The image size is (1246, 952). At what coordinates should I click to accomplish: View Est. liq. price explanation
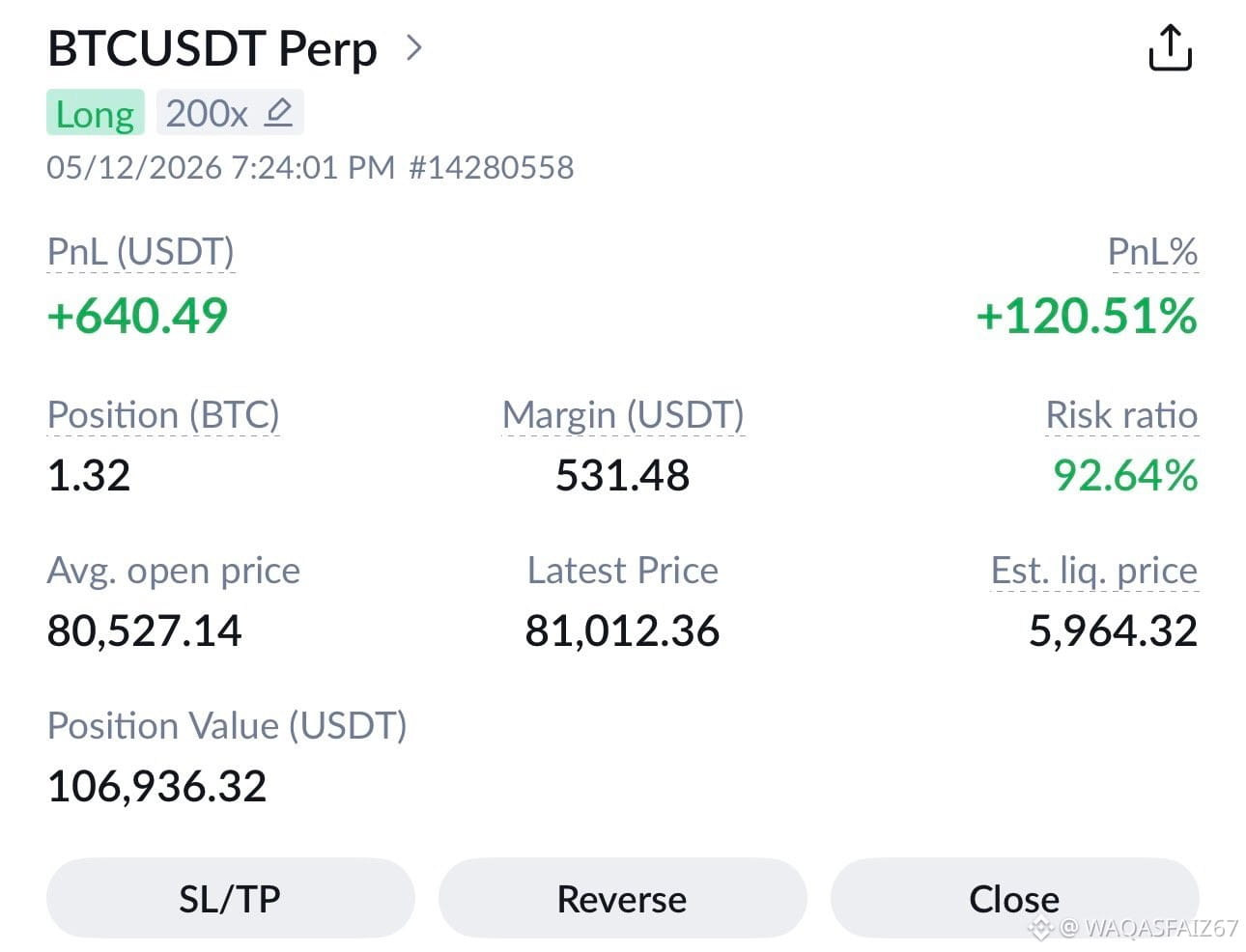point(1094,571)
